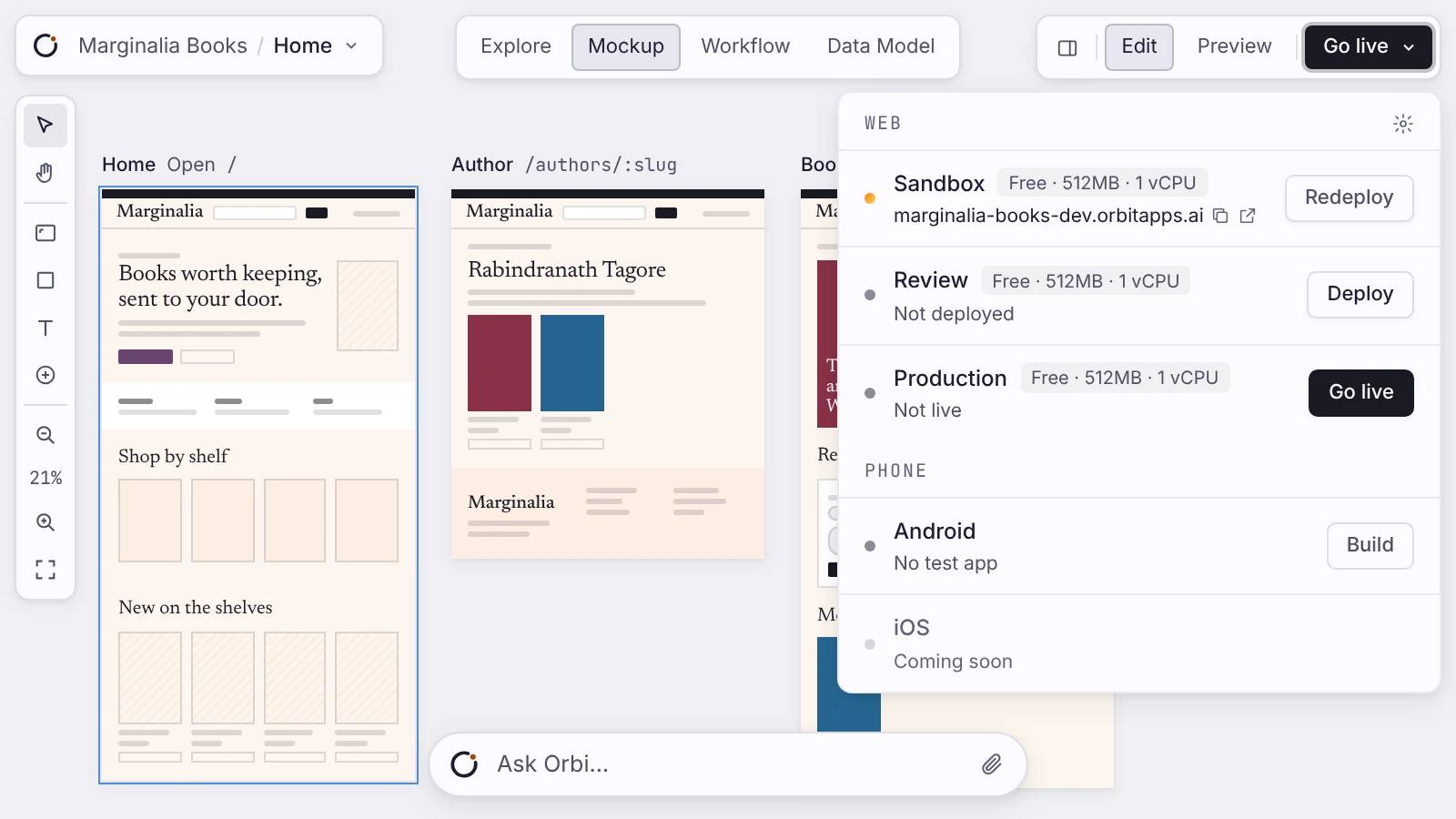Click Go live for Production
1456x819 pixels.
pyautogui.click(x=1361, y=393)
